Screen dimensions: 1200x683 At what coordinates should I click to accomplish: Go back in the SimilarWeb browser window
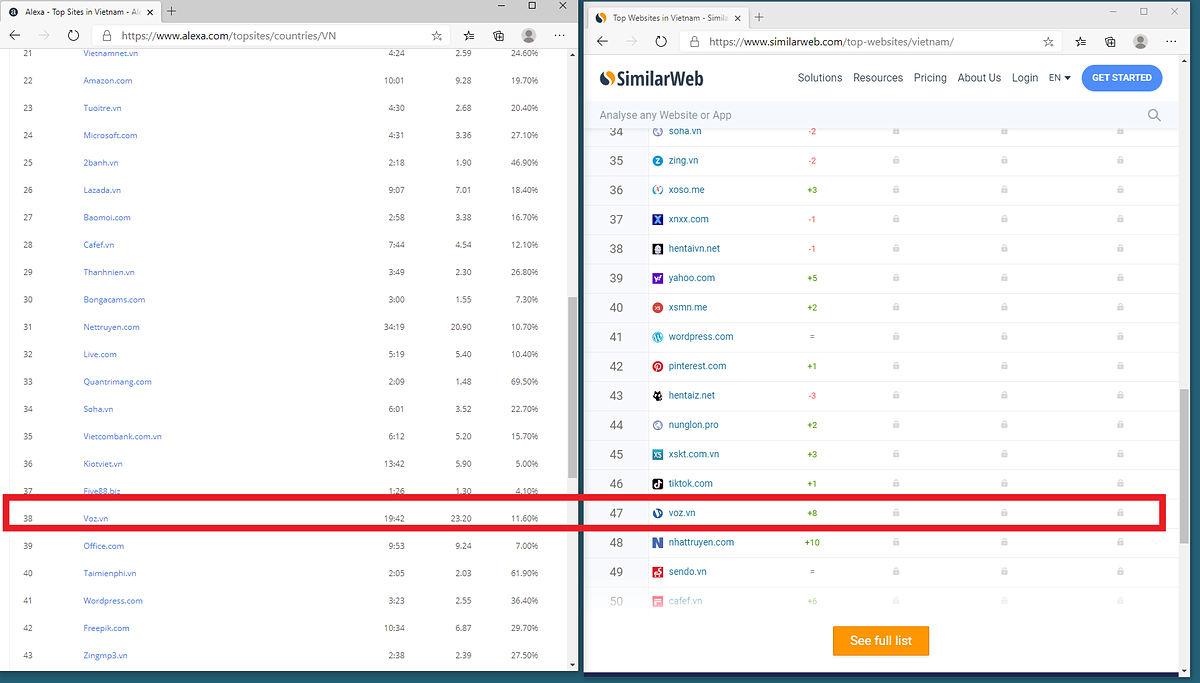tap(602, 42)
